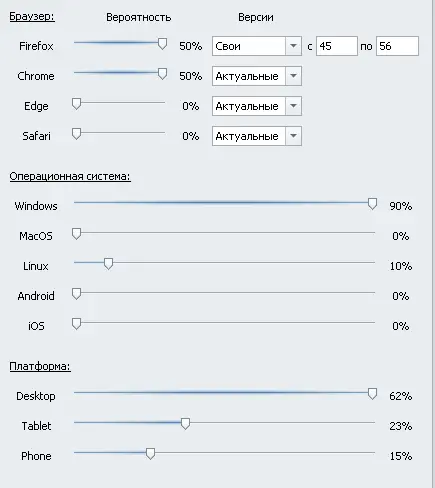Click the MacOS slider handle
Viewport: 435px width, 488px height.
76,234
